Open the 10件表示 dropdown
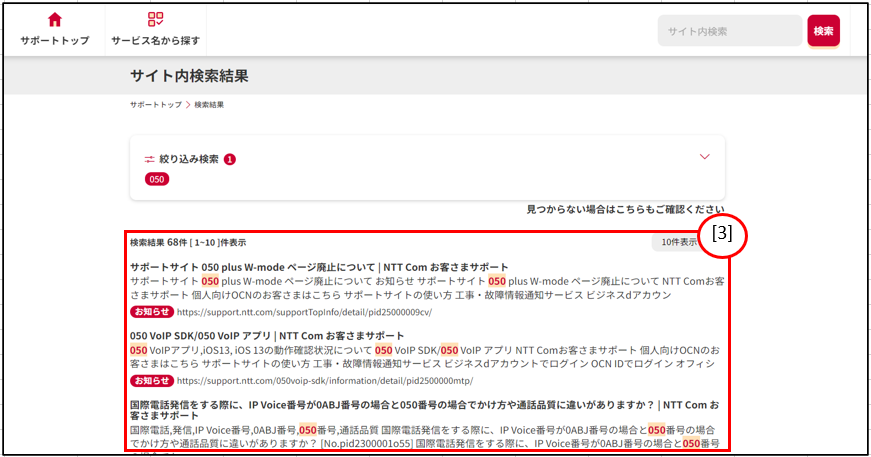 click(x=678, y=242)
